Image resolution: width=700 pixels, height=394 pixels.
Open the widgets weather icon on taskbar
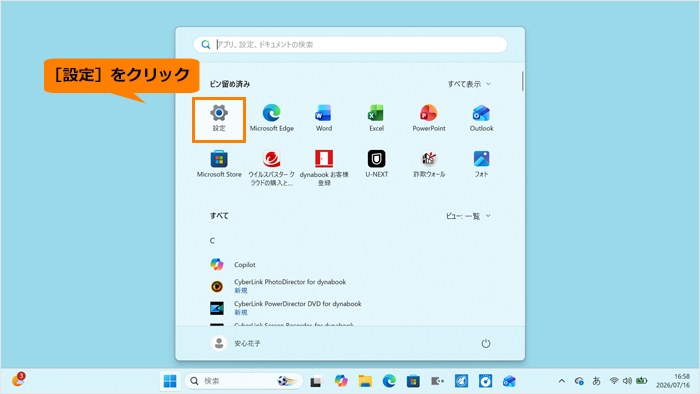[18, 380]
